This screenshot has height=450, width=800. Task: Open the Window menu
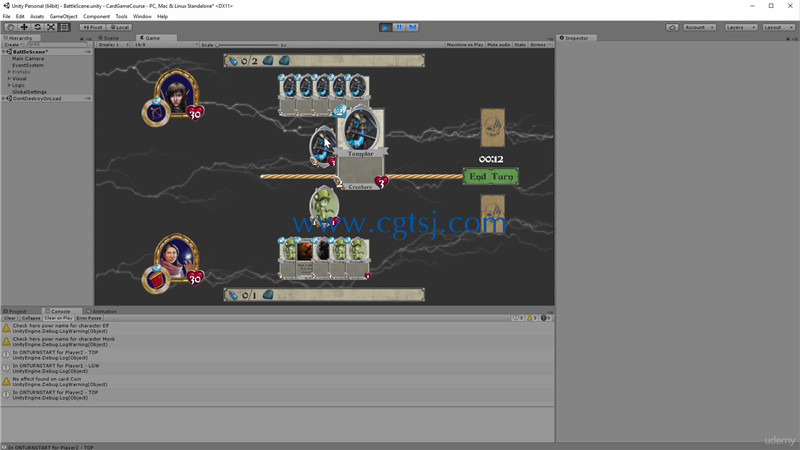pyautogui.click(x=142, y=16)
